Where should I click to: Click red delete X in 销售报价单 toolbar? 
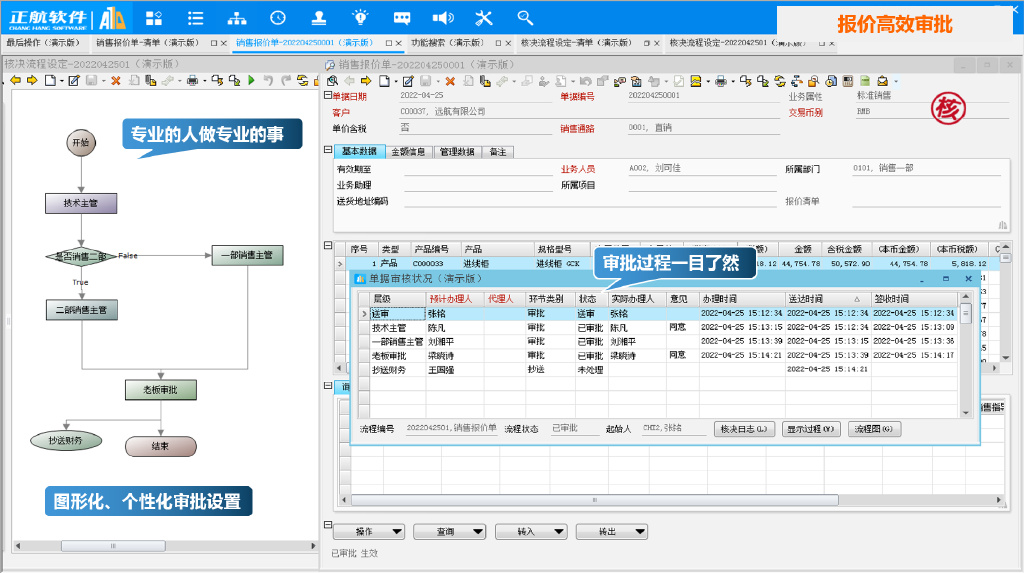450,81
